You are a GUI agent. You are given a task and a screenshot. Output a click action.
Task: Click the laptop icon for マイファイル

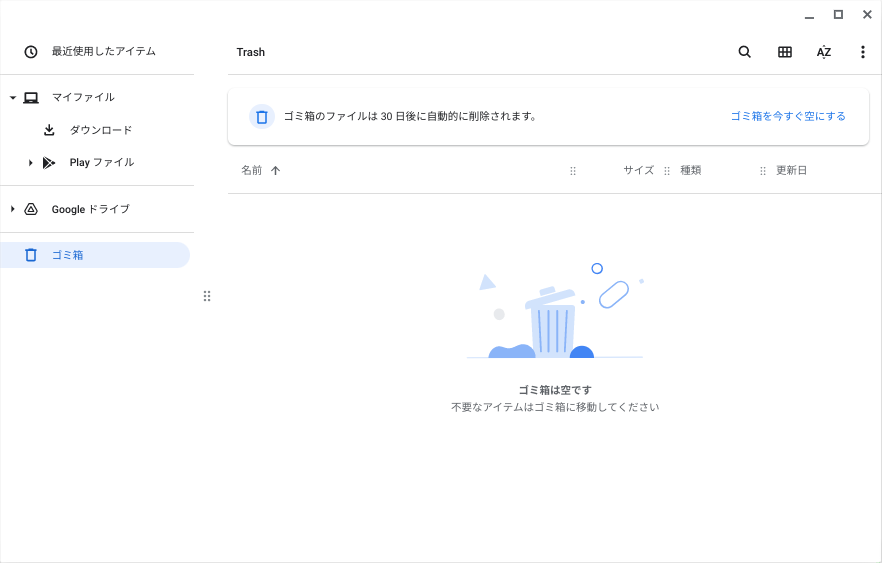(x=31, y=98)
